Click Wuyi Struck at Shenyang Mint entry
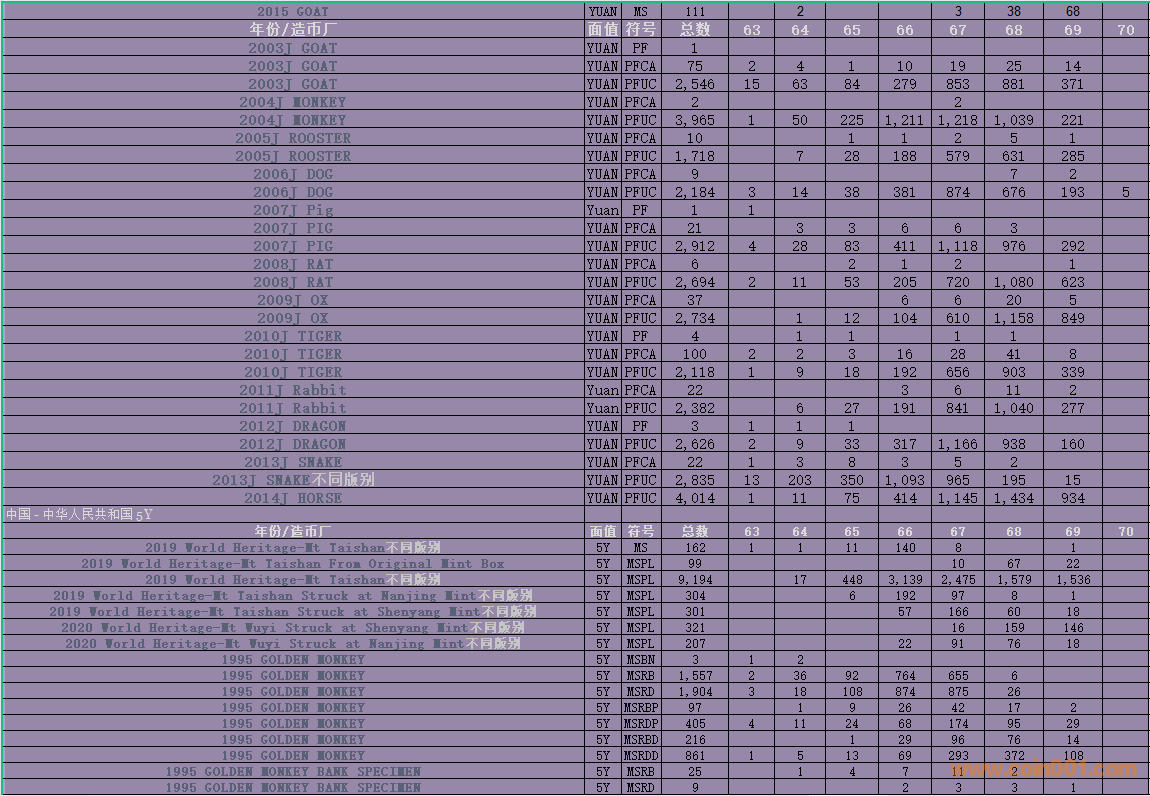The width and height of the screenshot is (1150, 796). coord(292,628)
